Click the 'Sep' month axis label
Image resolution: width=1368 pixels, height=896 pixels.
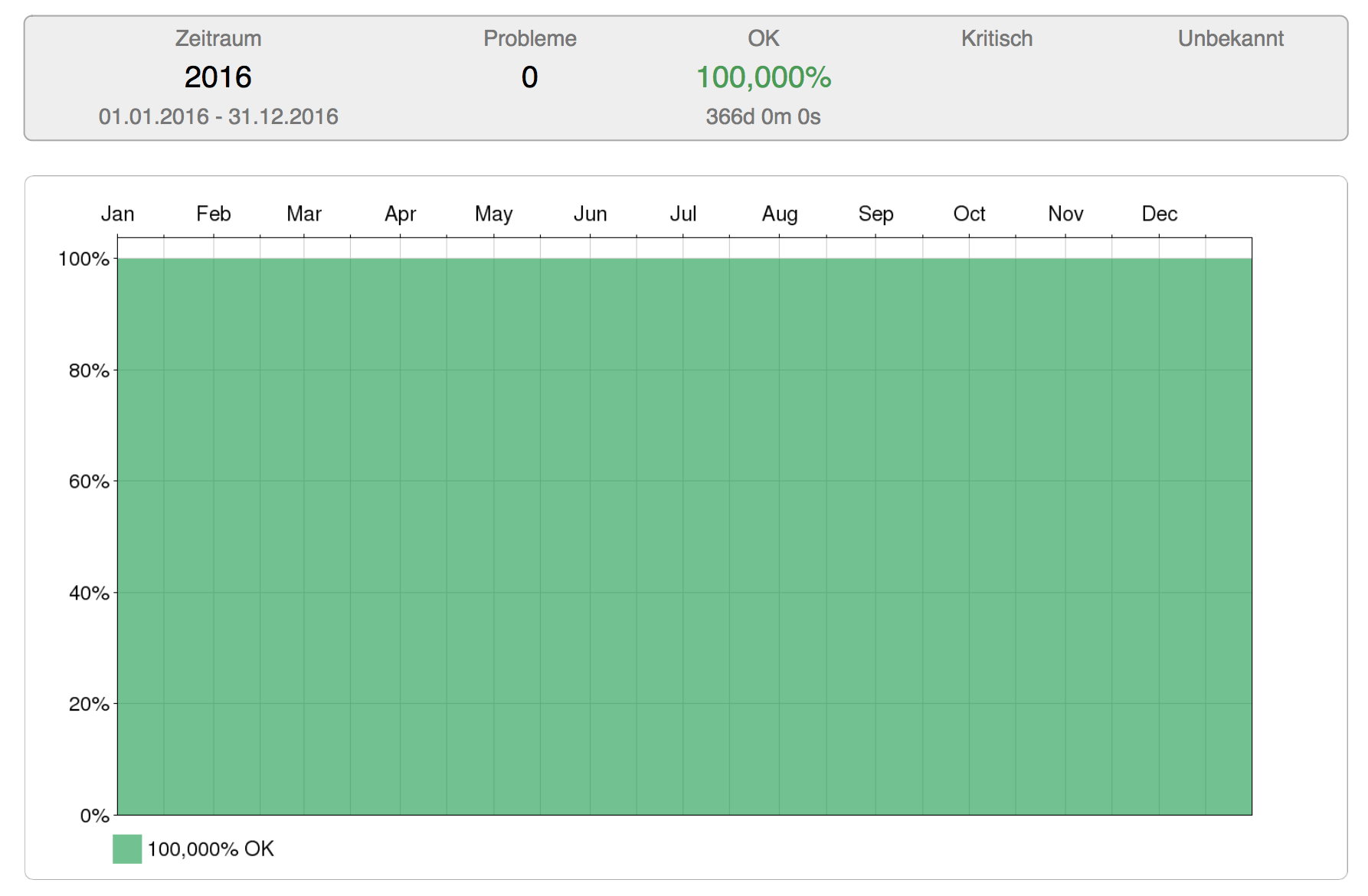876,214
